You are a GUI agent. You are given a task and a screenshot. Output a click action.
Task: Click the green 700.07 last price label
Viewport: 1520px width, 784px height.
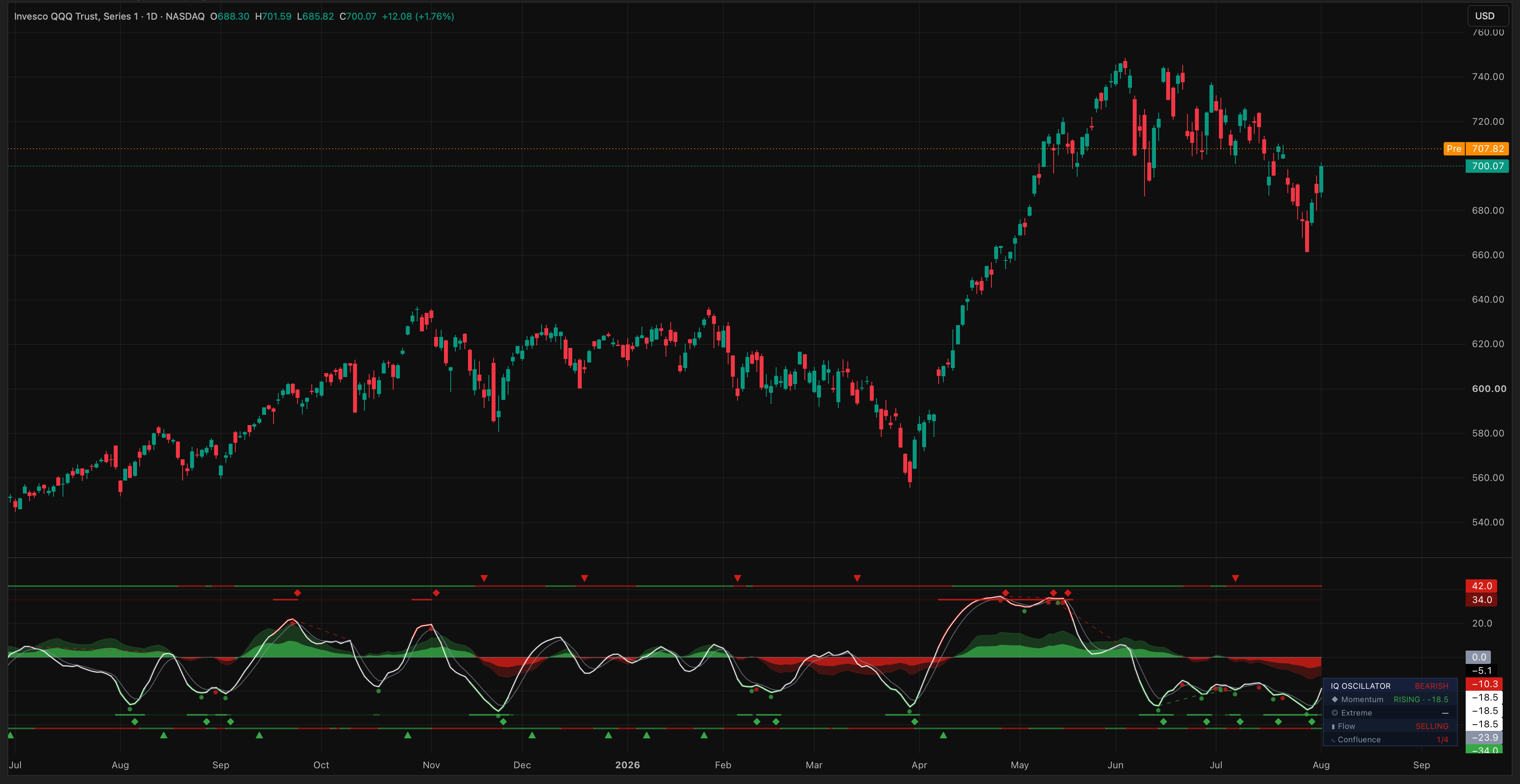click(x=1487, y=166)
